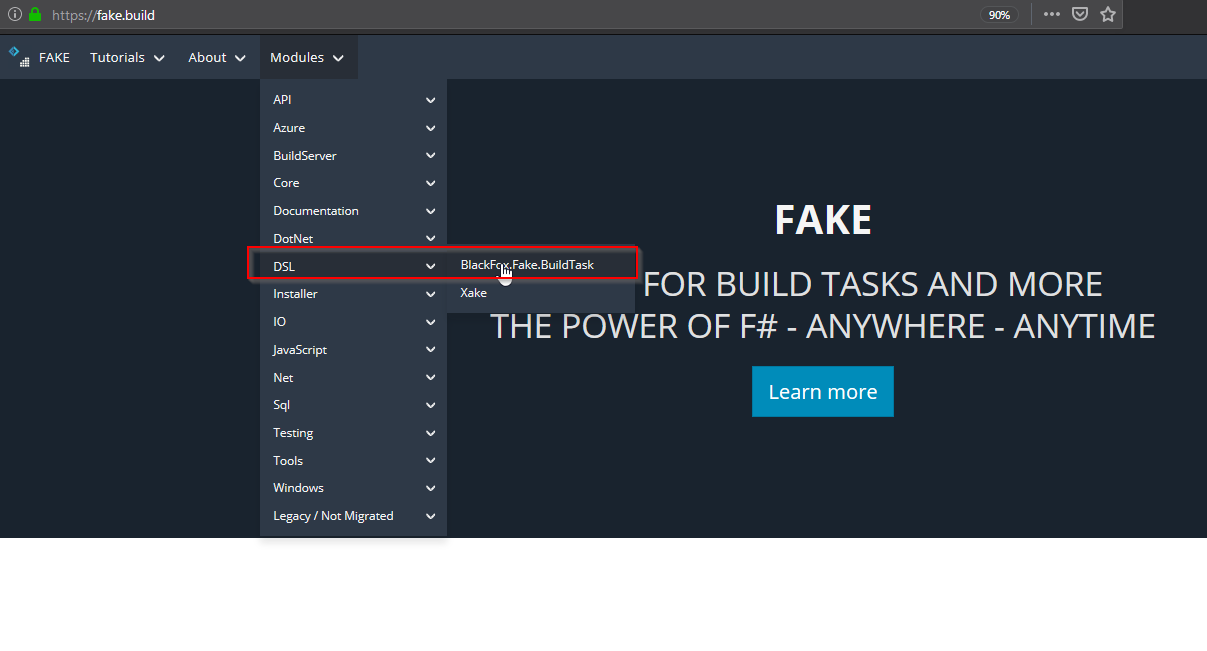Viewport: 1207px width, 651px height.
Task: Click the Learn more button
Action: point(822,391)
